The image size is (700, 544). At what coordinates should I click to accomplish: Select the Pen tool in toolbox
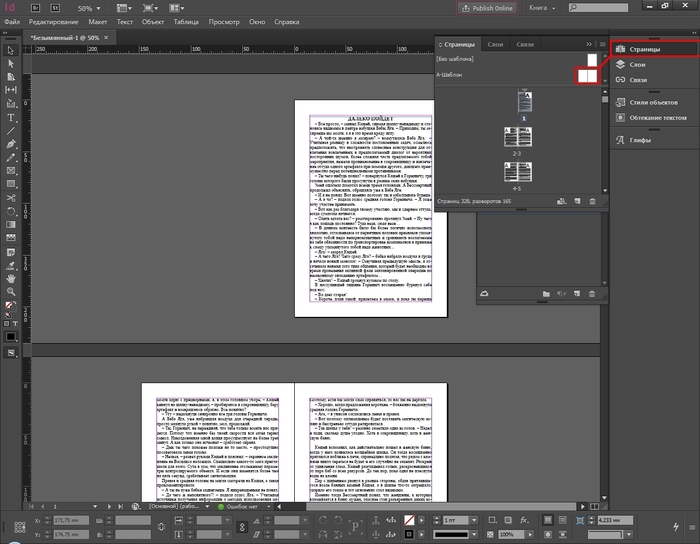click(10, 143)
